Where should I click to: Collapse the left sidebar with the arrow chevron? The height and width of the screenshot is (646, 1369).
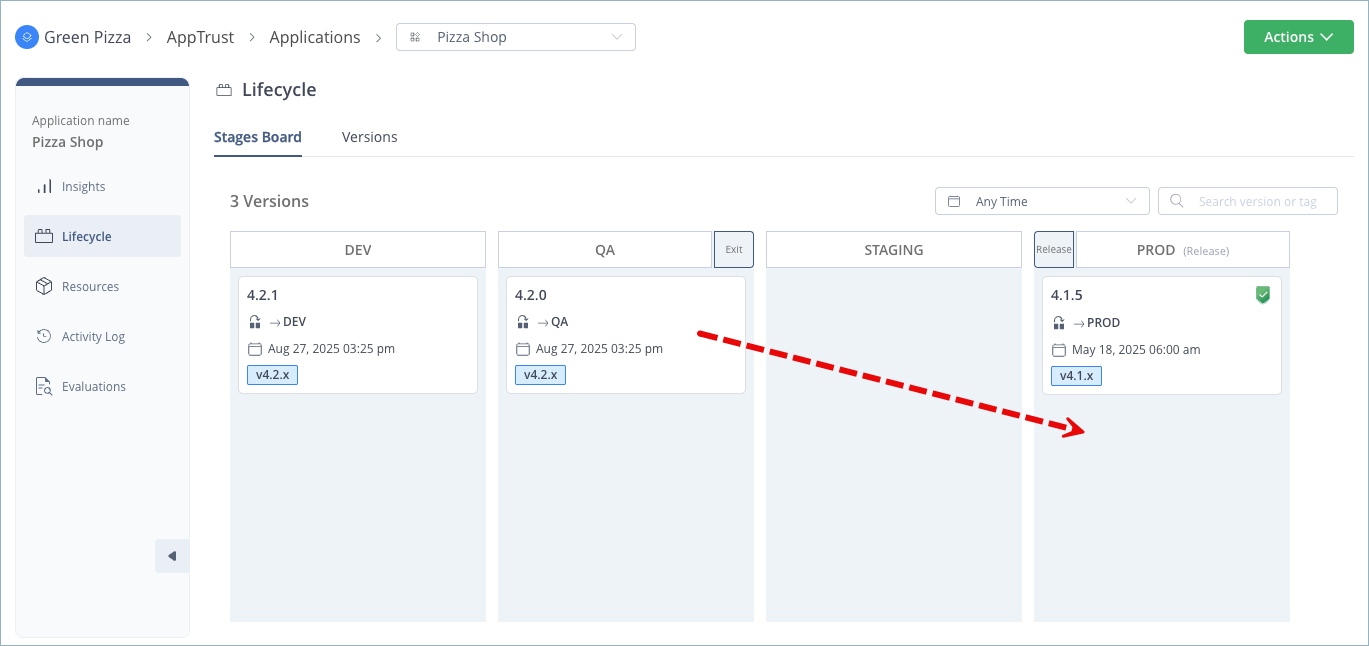[171, 555]
